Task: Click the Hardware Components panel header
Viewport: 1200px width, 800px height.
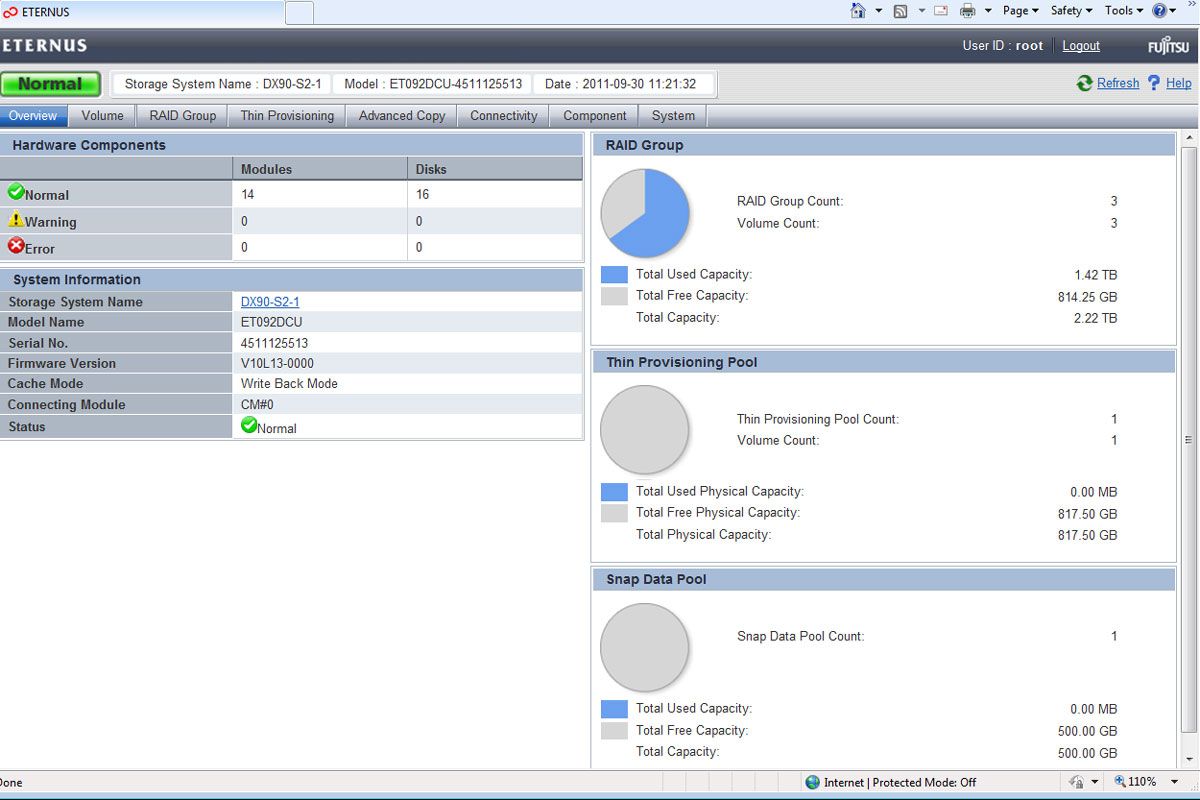Action: 291,145
